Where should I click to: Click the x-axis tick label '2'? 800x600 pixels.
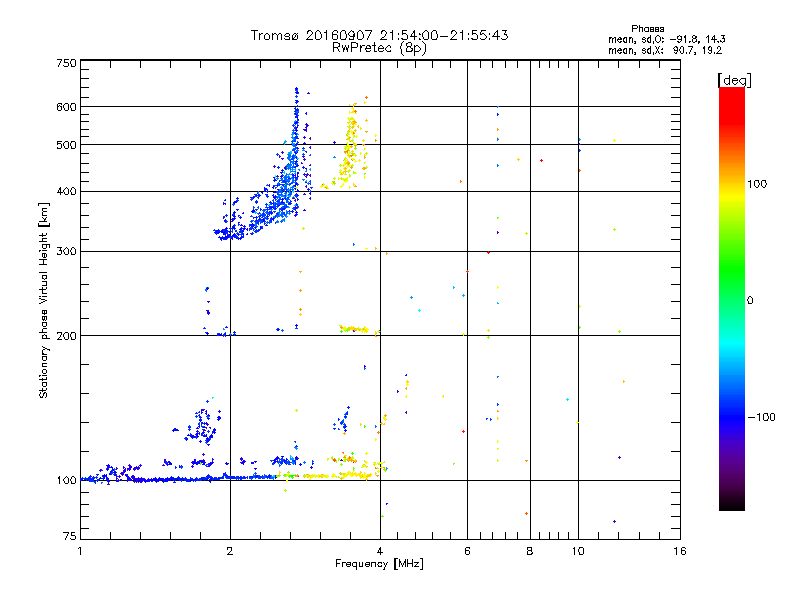(230, 551)
